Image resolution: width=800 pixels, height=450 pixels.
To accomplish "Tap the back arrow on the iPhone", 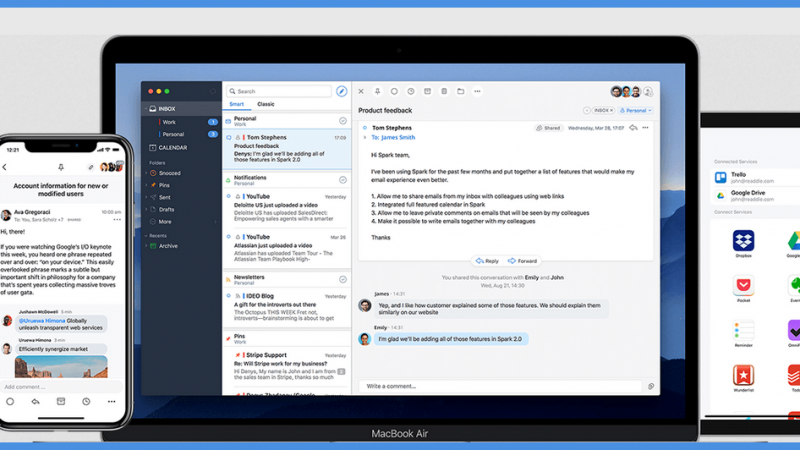I will coord(5,167).
